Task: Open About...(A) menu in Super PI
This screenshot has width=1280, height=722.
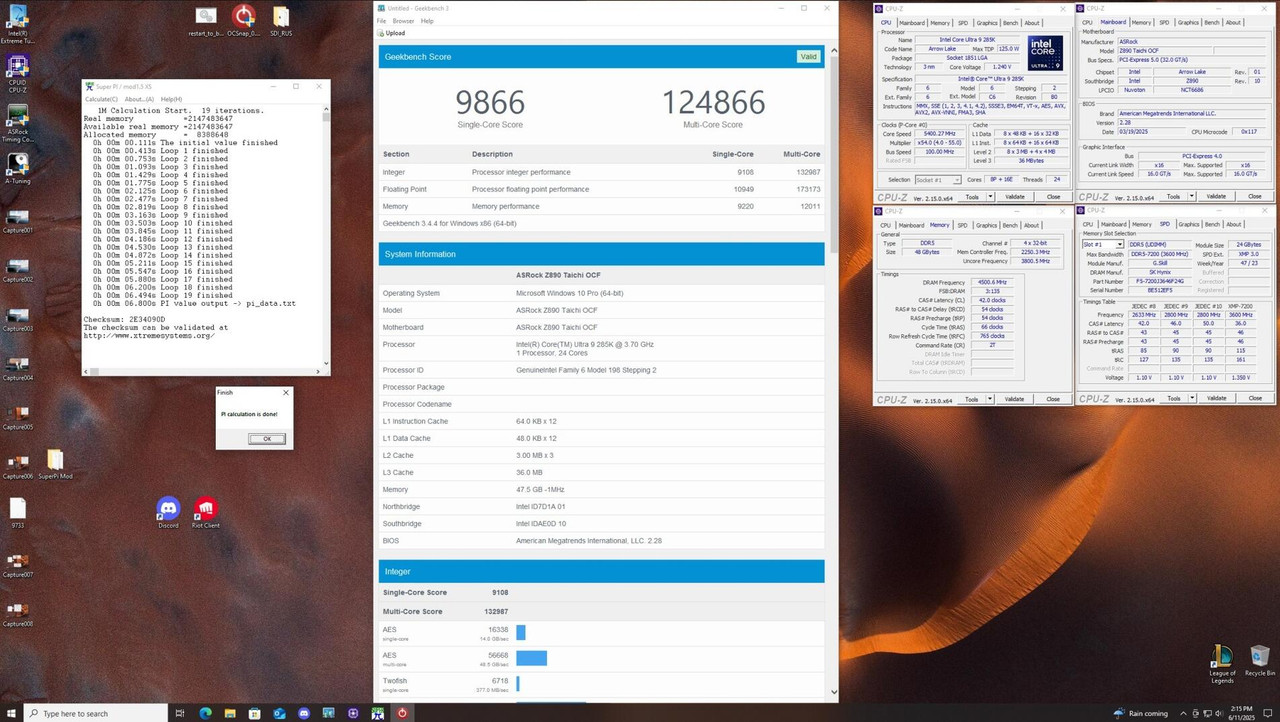Action: pyautogui.click(x=138, y=99)
